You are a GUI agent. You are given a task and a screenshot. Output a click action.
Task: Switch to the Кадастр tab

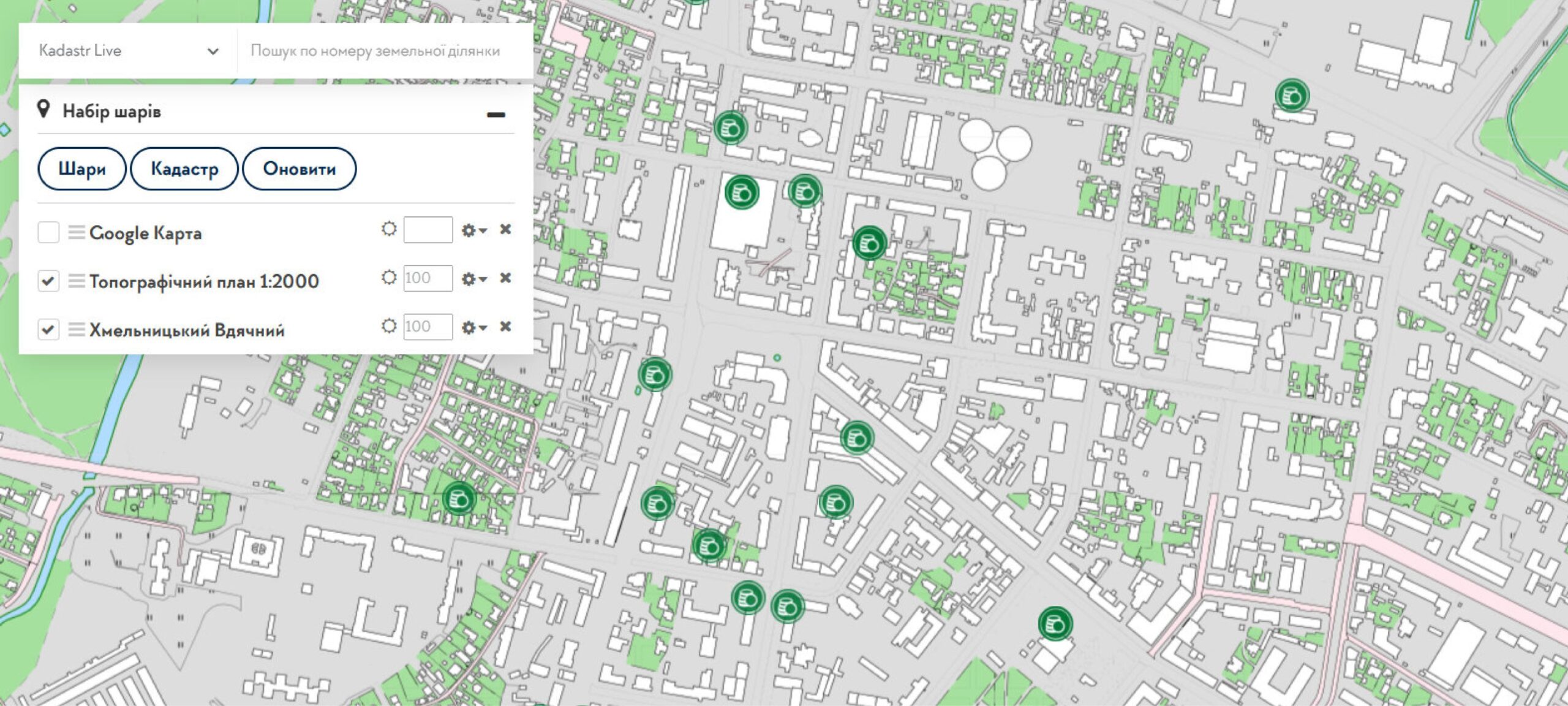coord(184,169)
